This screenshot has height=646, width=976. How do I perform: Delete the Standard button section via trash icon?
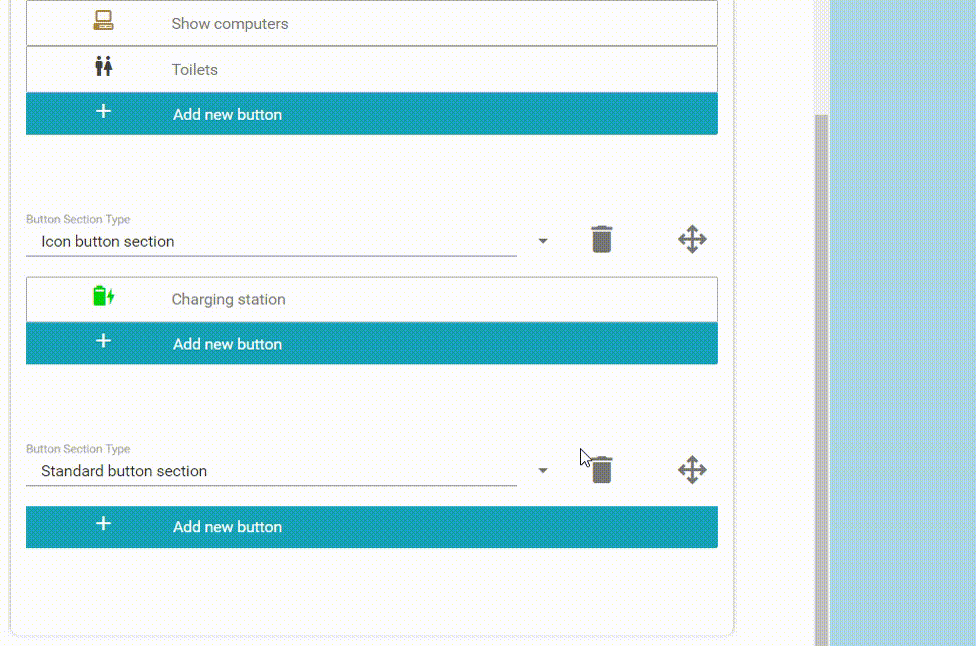pos(601,469)
